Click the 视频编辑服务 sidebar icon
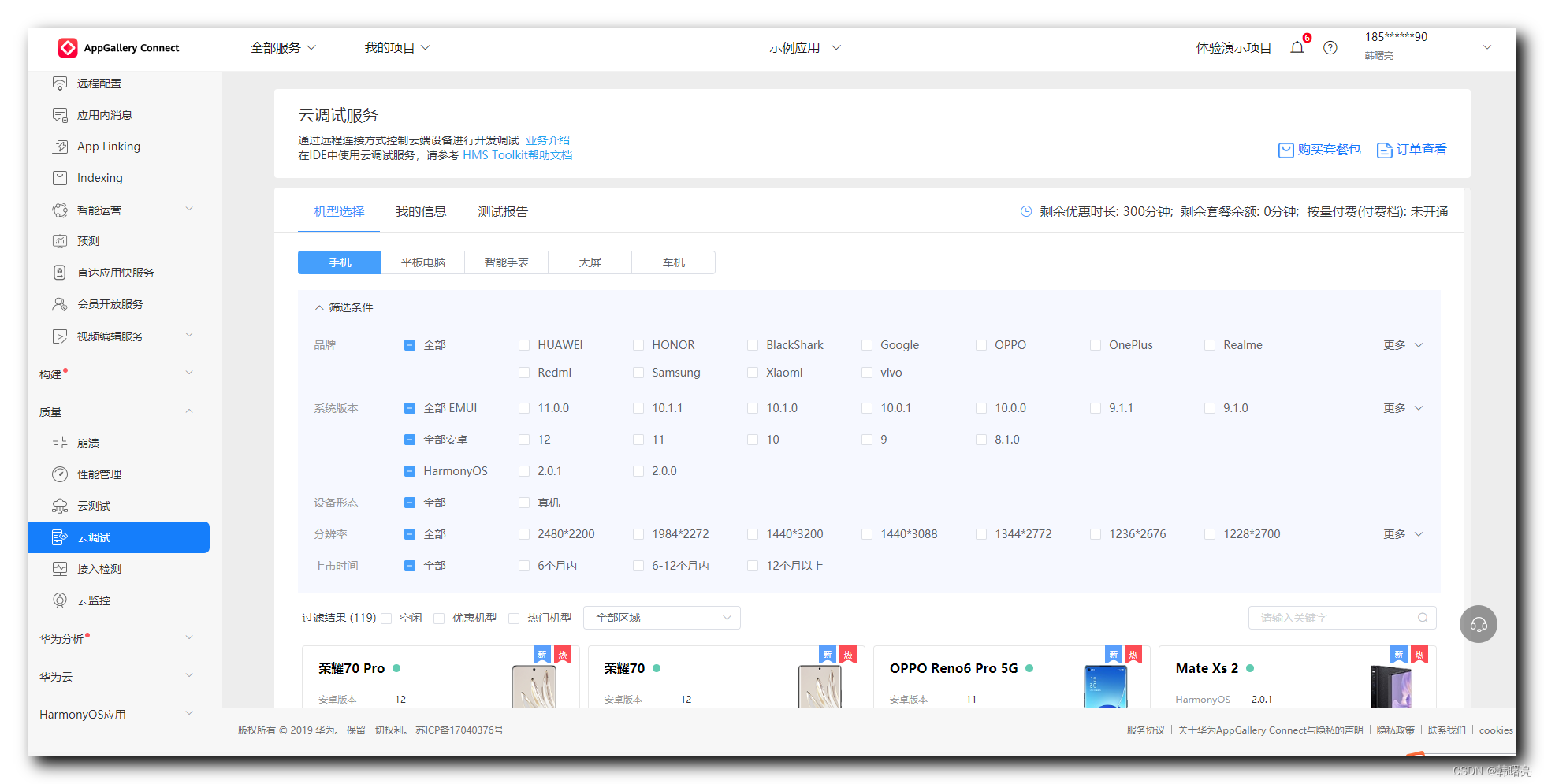This screenshot has width=1544, height=784. coord(60,336)
